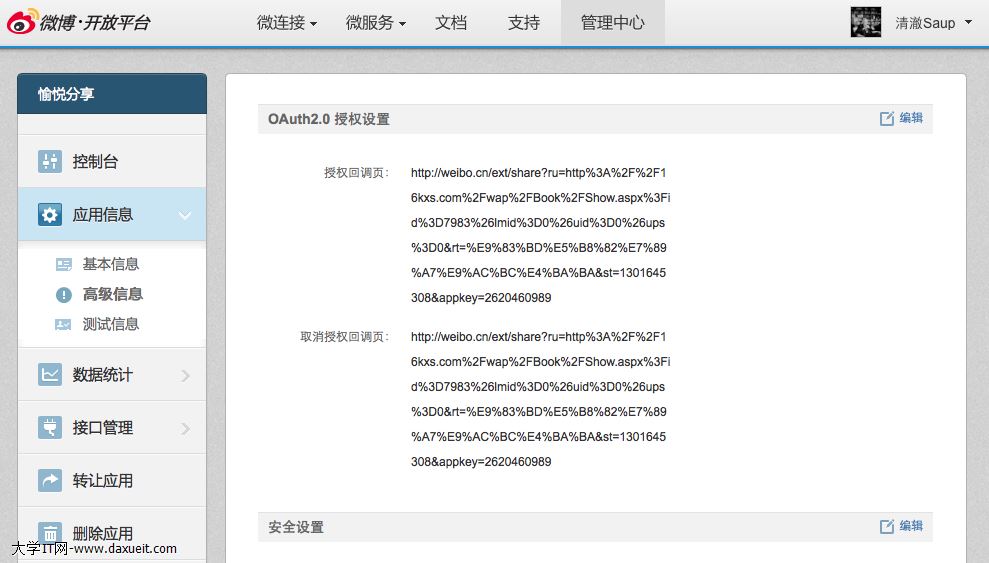Click the 数据统计 chart icon

coord(50,374)
